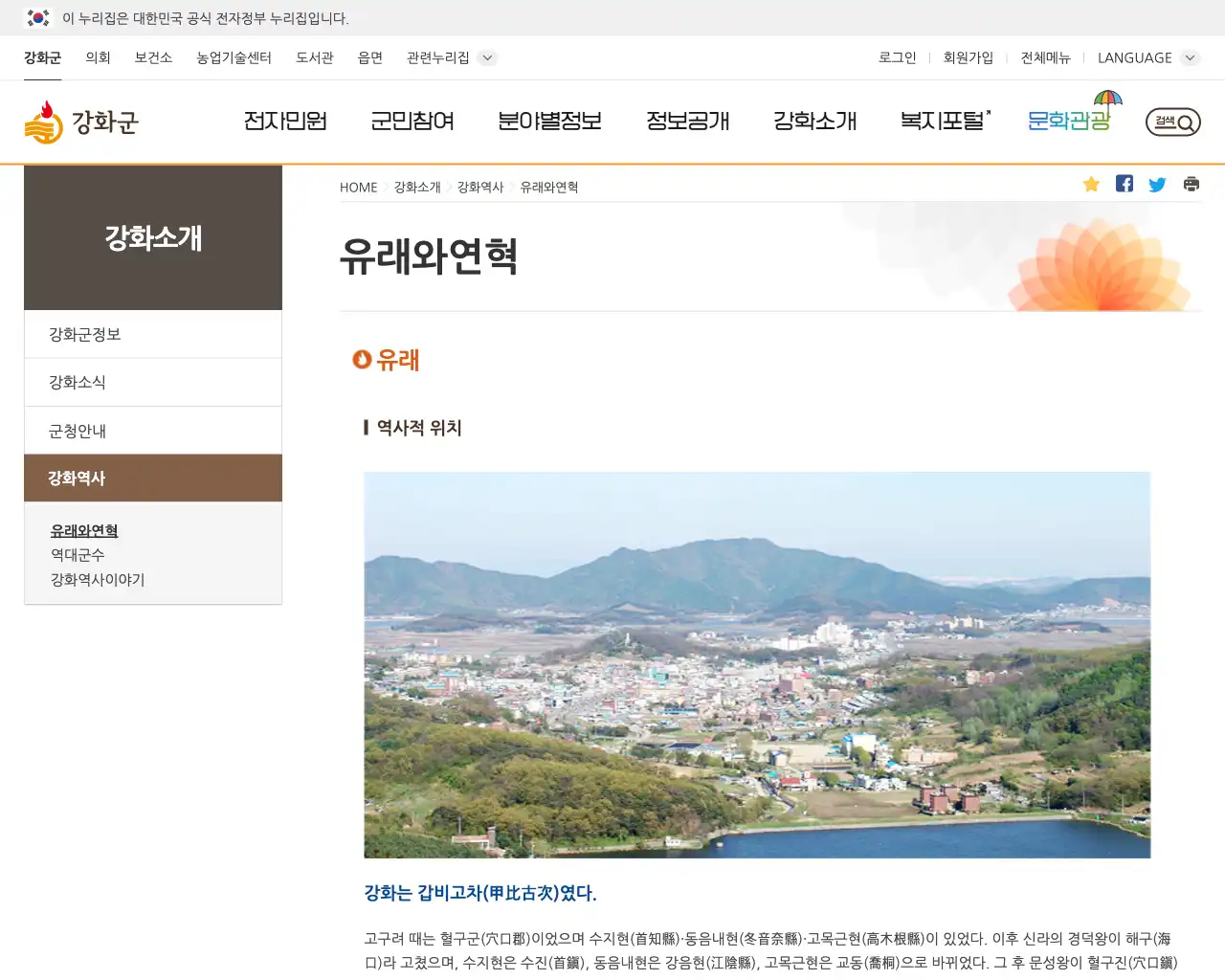The height and width of the screenshot is (980, 1225).
Task: Expand the 관련누리집 dropdown
Action: point(451,57)
